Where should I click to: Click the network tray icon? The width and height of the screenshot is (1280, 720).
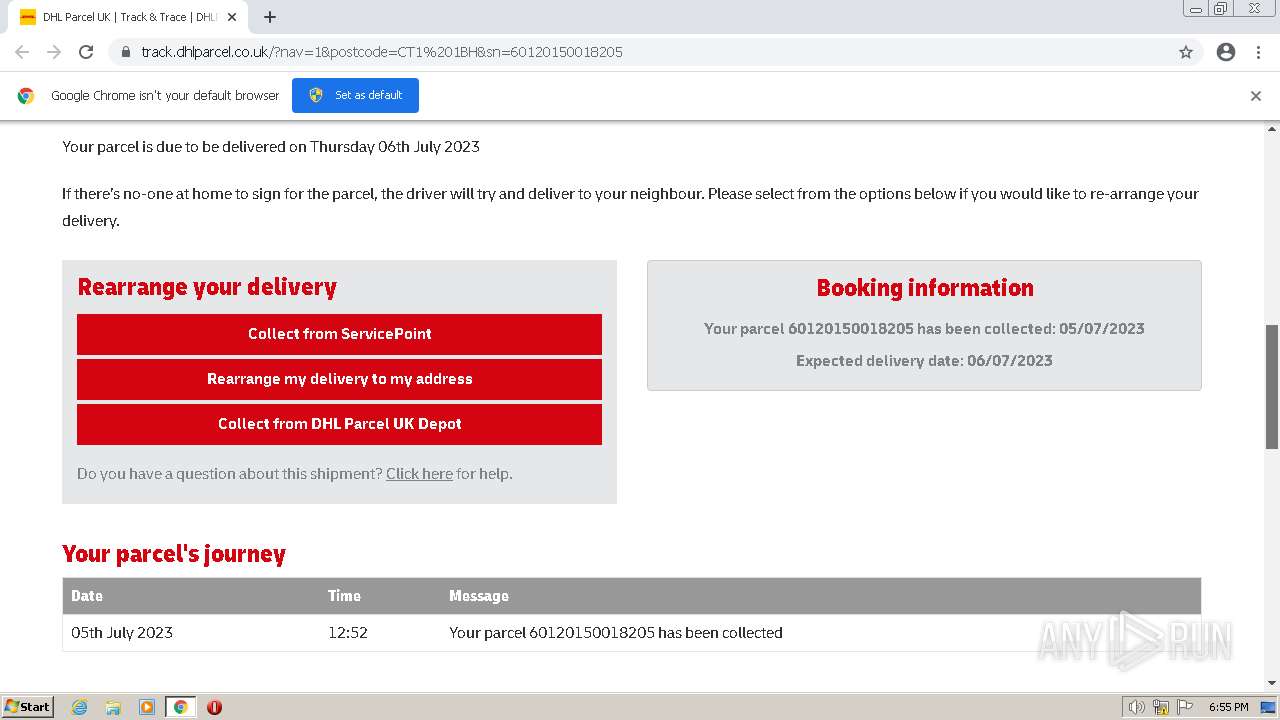(1161, 707)
